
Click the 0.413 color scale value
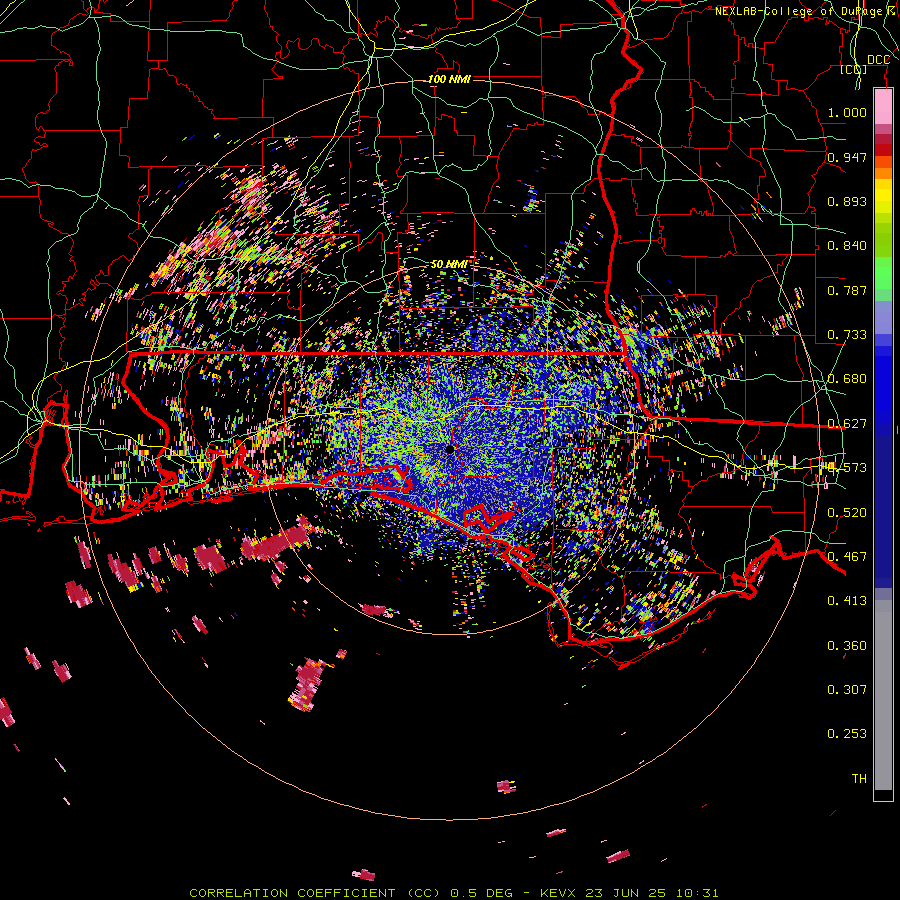847,601
